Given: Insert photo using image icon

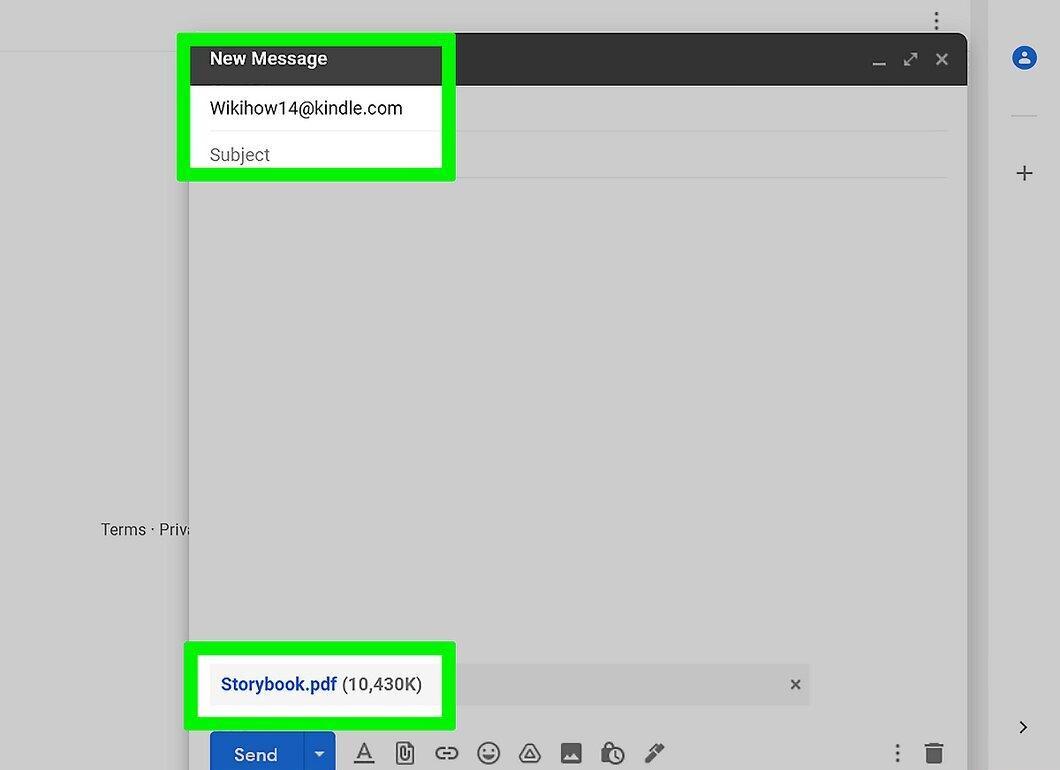Looking at the screenshot, I should click(x=571, y=752).
